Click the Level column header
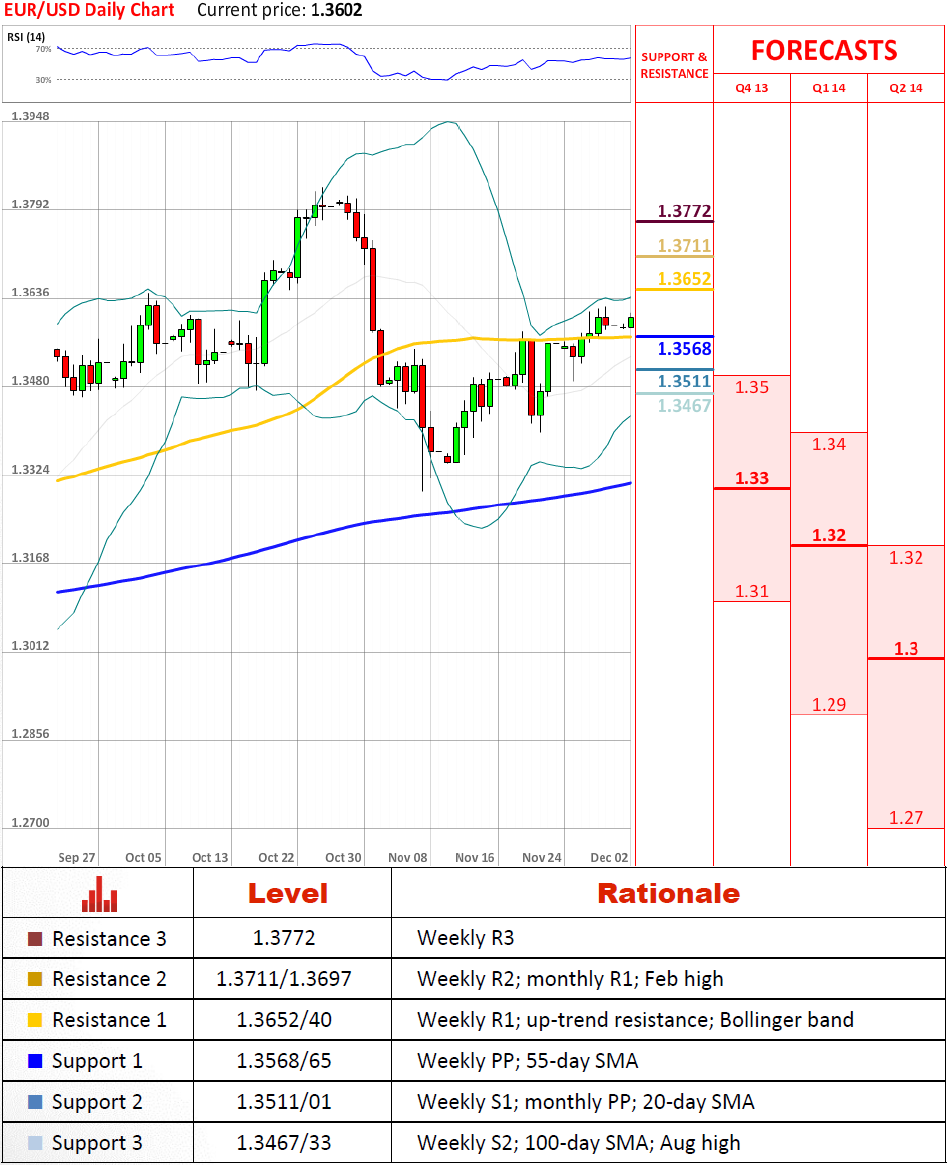The image size is (948, 1165). click(x=288, y=893)
